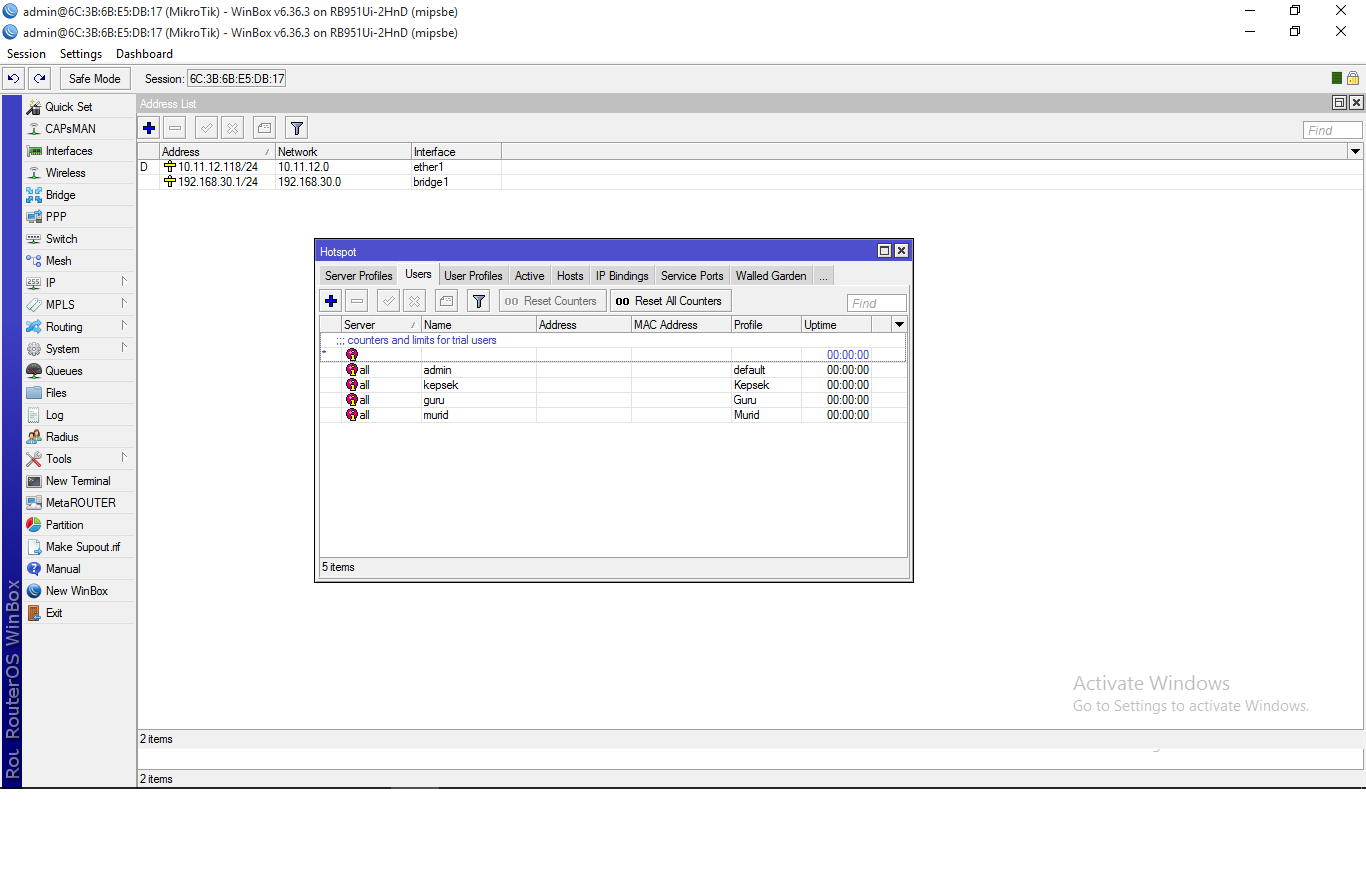Image resolution: width=1366 pixels, height=870 pixels.
Task: Click the Undo arrow in WinBox toolbar
Action: click(x=14, y=78)
